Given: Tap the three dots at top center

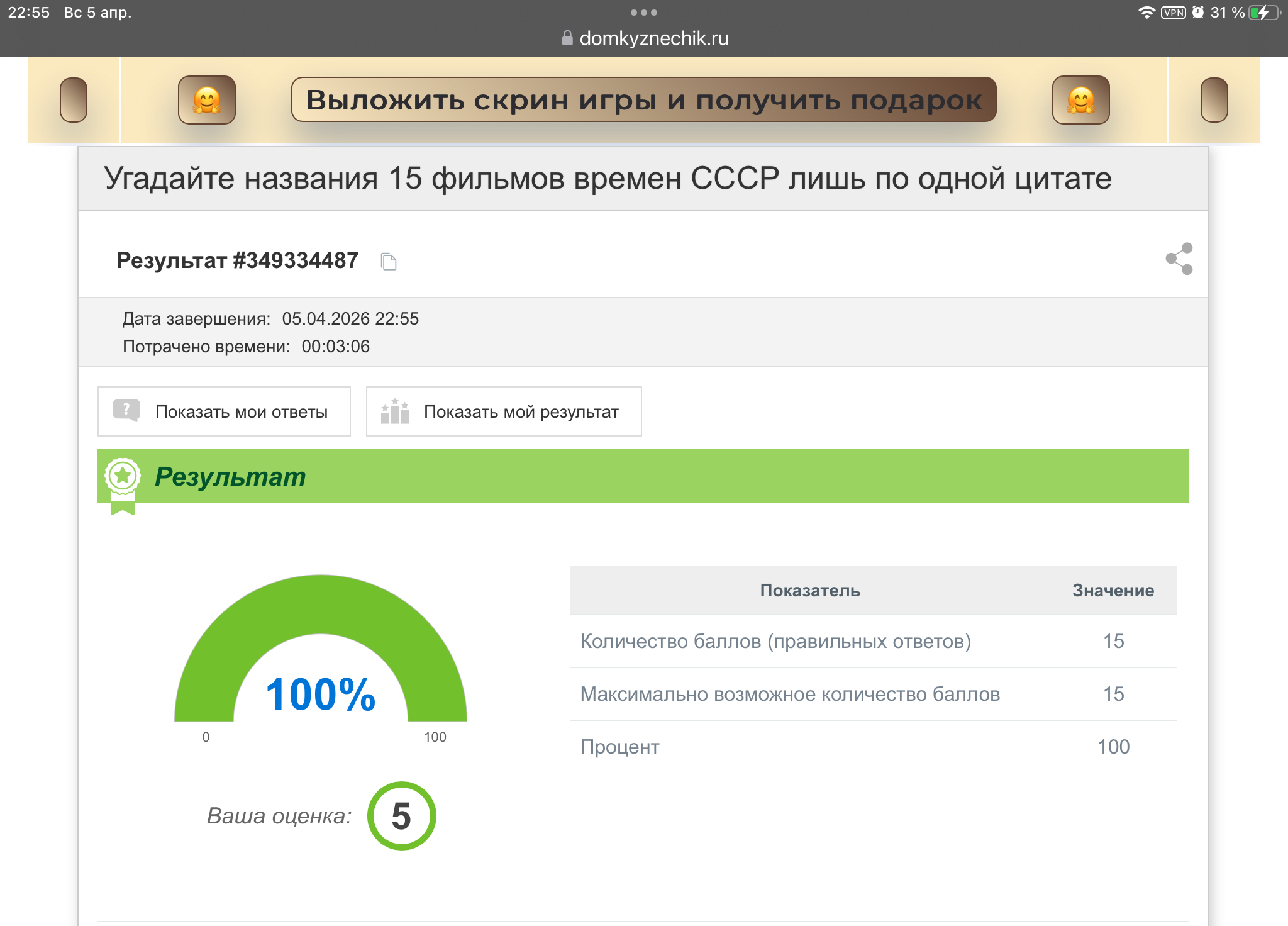Looking at the screenshot, I should click(643, 13).
